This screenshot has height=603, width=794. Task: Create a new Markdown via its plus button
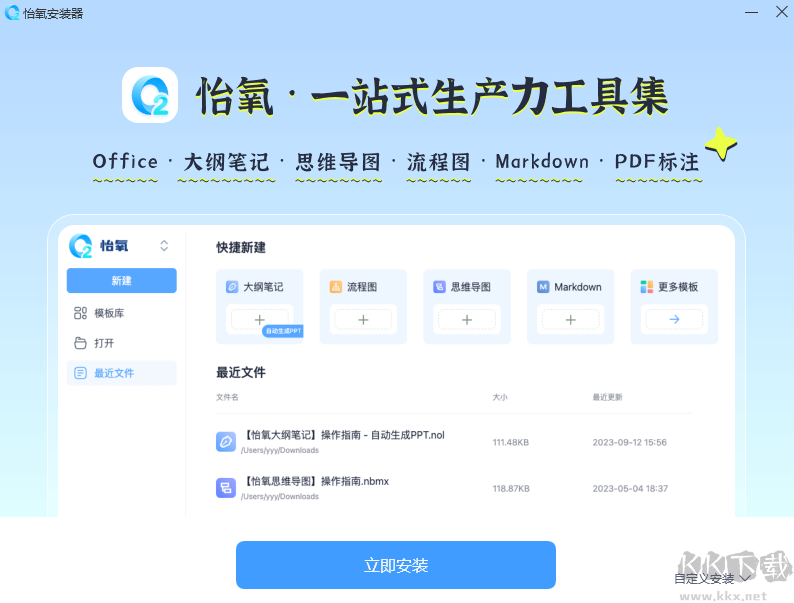click(571, 319)
